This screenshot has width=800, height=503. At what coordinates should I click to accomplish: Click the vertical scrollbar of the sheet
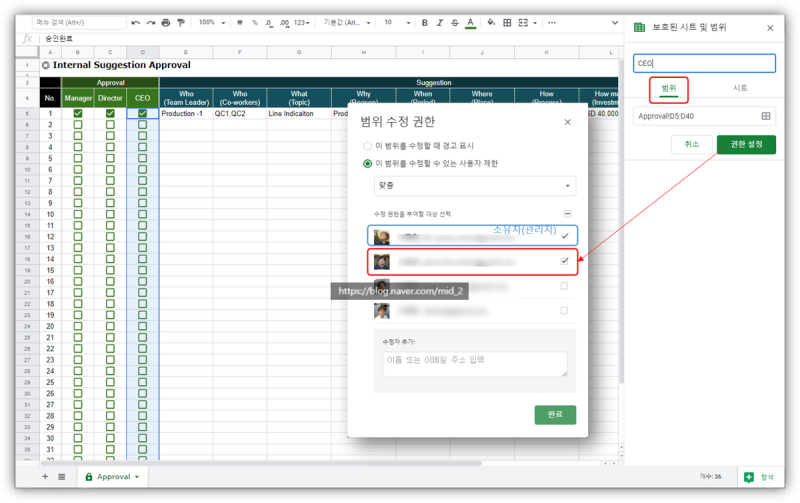[621, 222]
